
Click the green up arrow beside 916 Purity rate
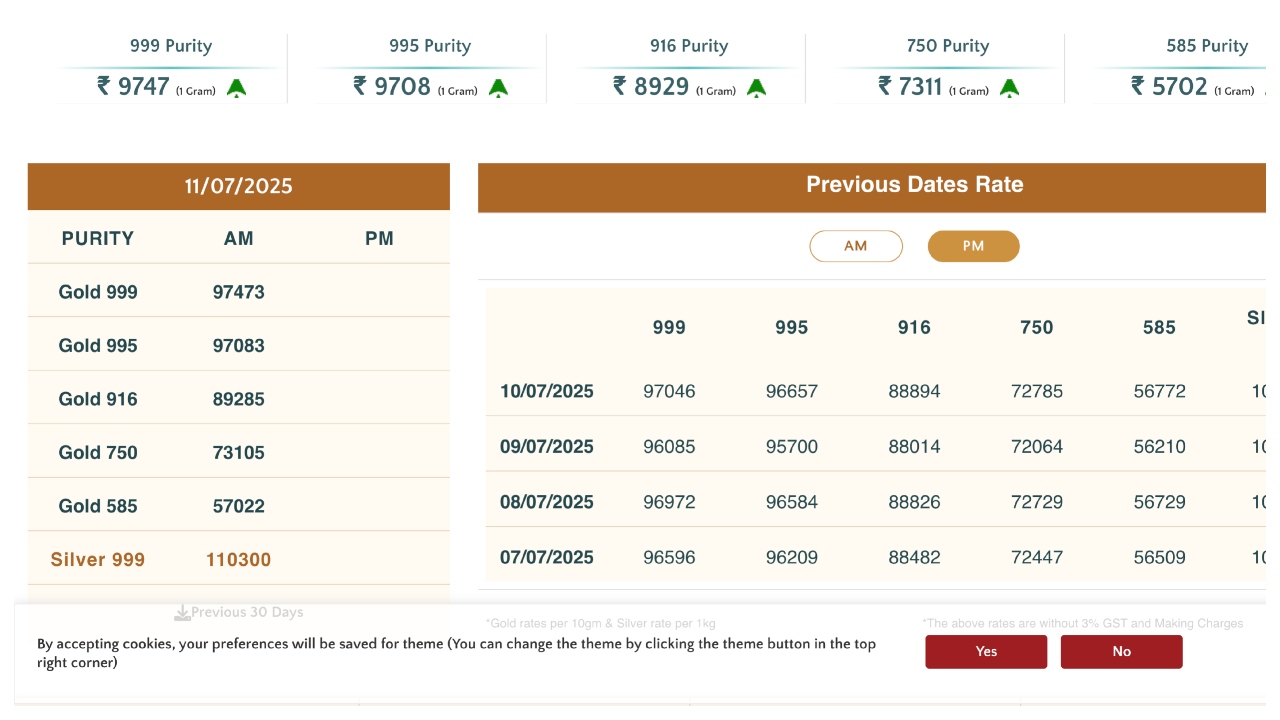tap(757, 88)
